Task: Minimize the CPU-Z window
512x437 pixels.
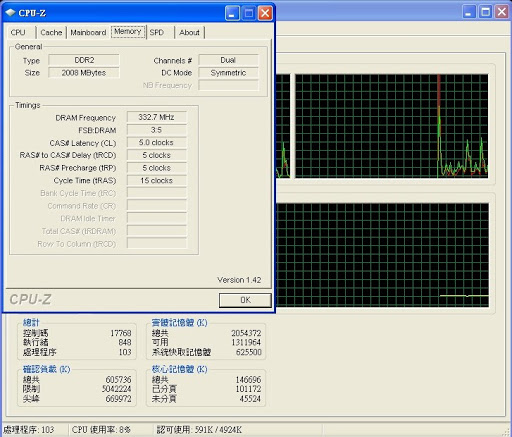Action: pos(232,13)
